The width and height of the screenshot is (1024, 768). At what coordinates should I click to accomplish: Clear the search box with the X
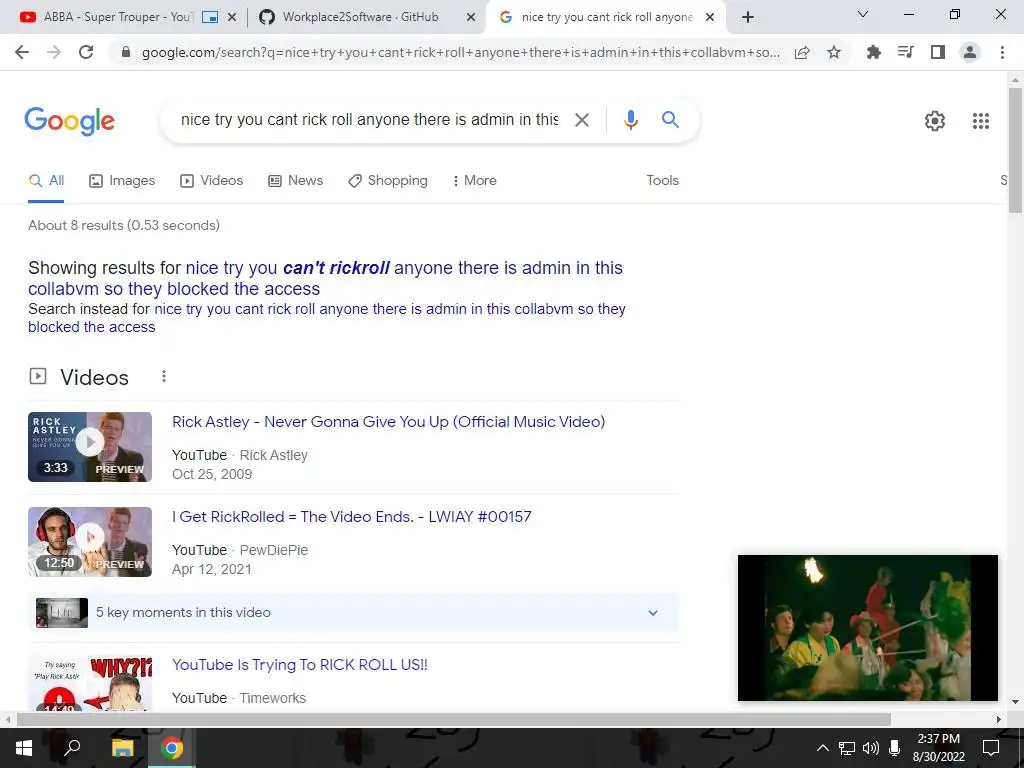pos(581,120)
